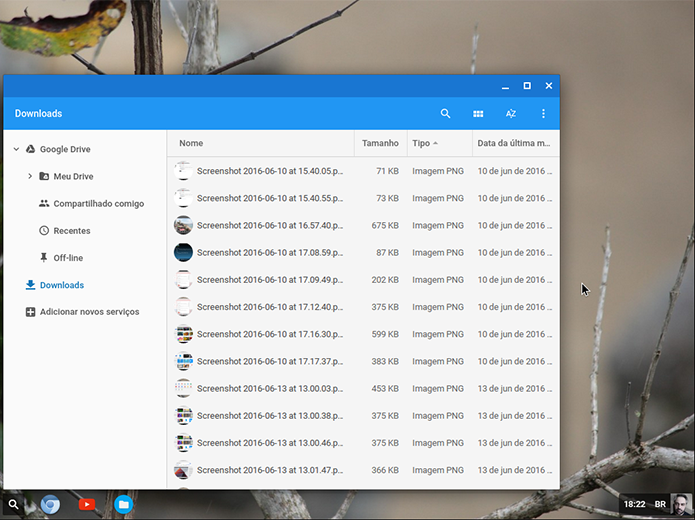
Task: Sort files by the Tamanho column
Action: (x=380, y=143)
